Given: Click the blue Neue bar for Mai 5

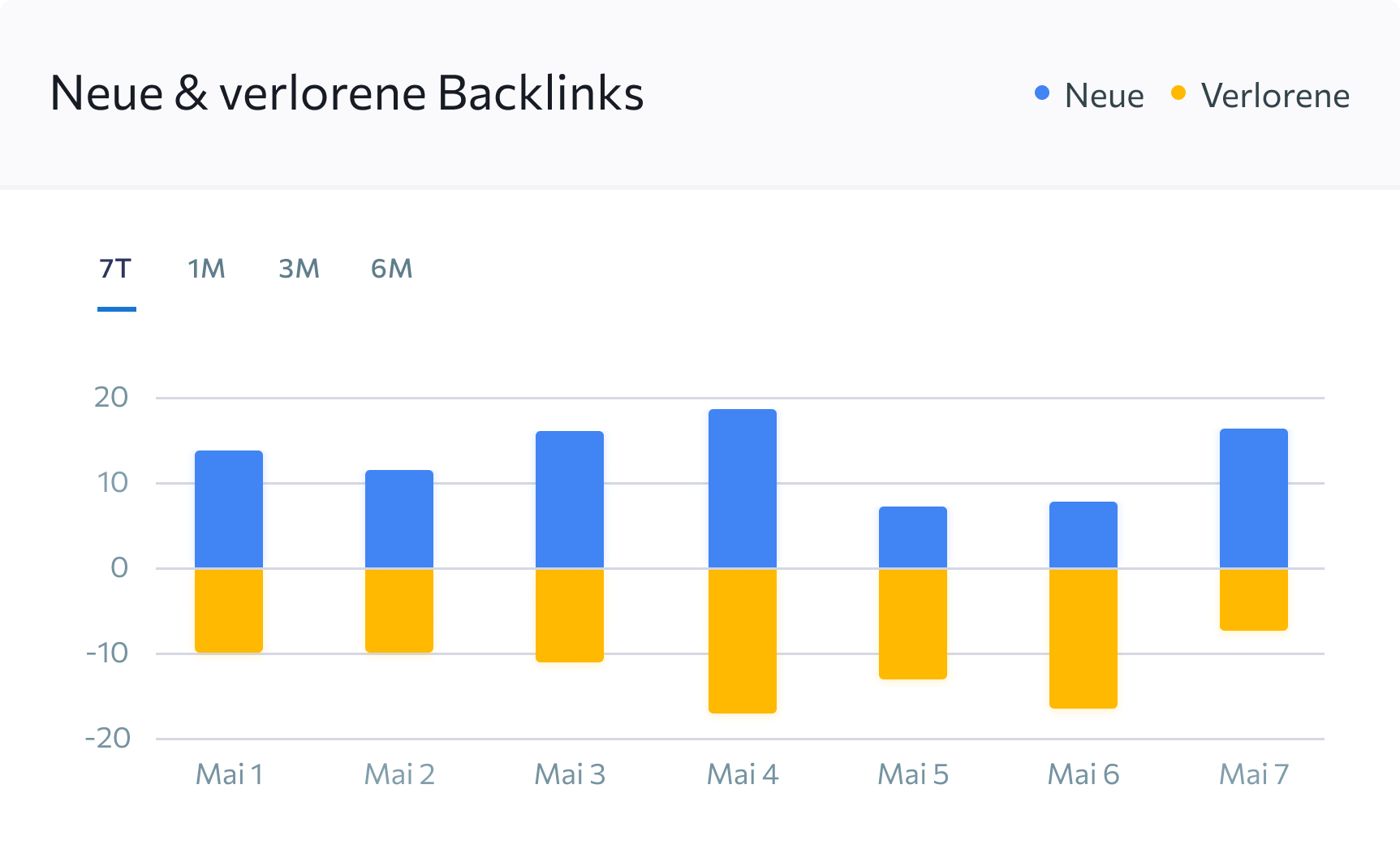Looking at the screenshot, I should pos(913,537).
